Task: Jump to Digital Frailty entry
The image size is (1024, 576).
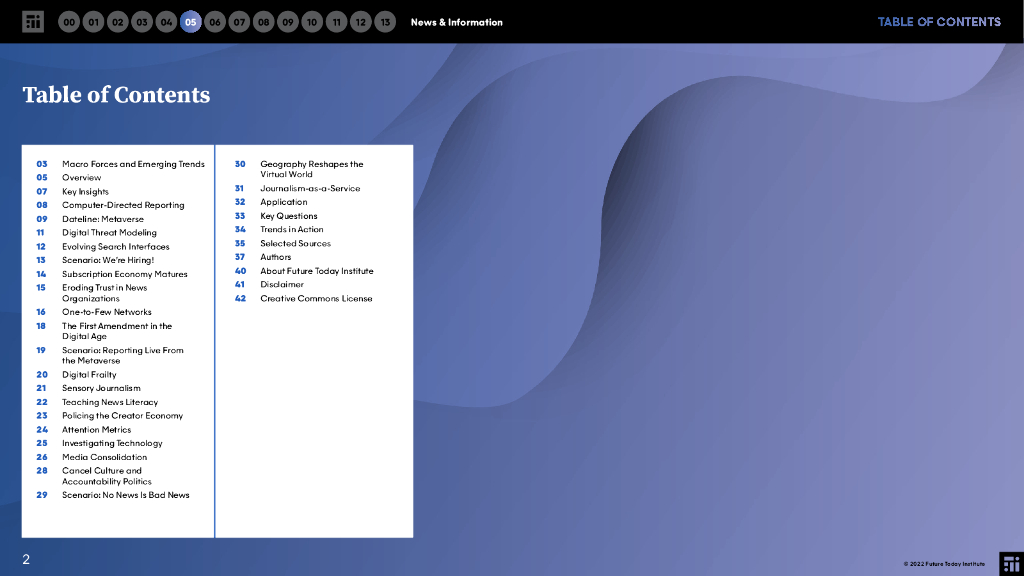Action: [x=89, y=375]
